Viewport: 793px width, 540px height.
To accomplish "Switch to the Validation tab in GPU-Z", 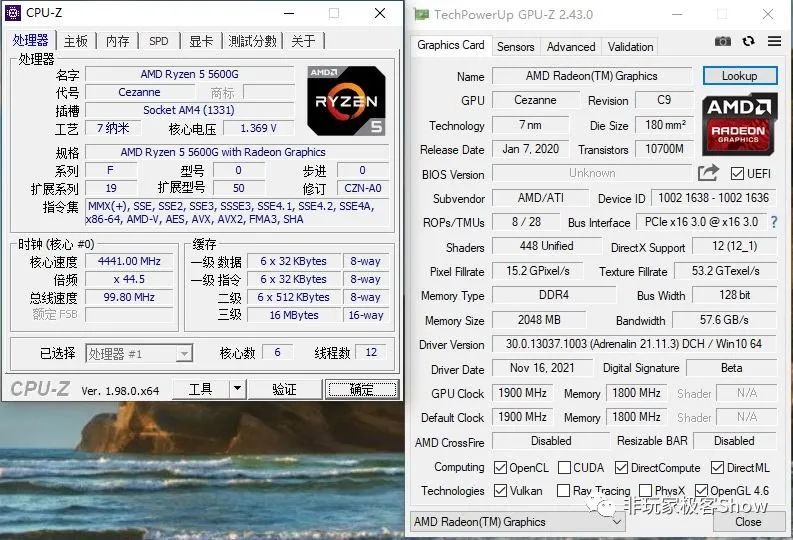I will tap(630, 47).
